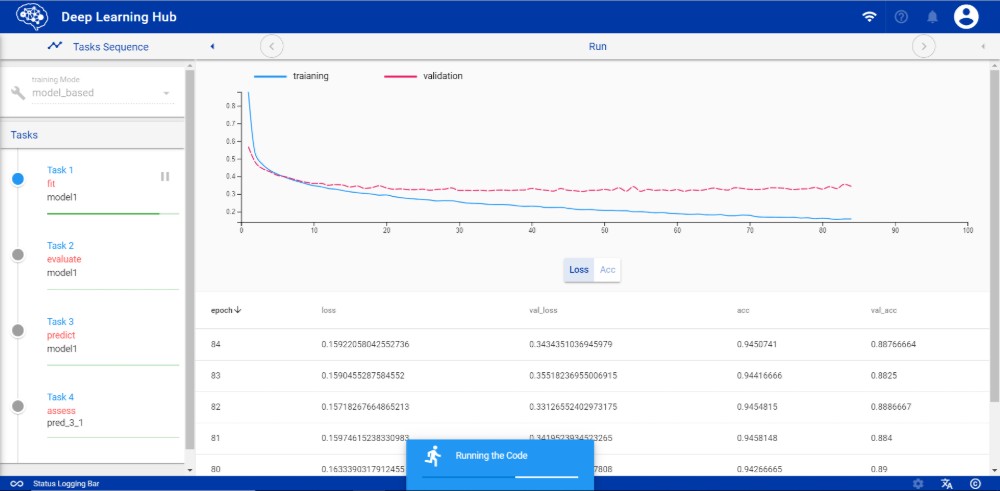Switch chart to Acc view
Screen dimensions: 1000x491
[607, 270]
